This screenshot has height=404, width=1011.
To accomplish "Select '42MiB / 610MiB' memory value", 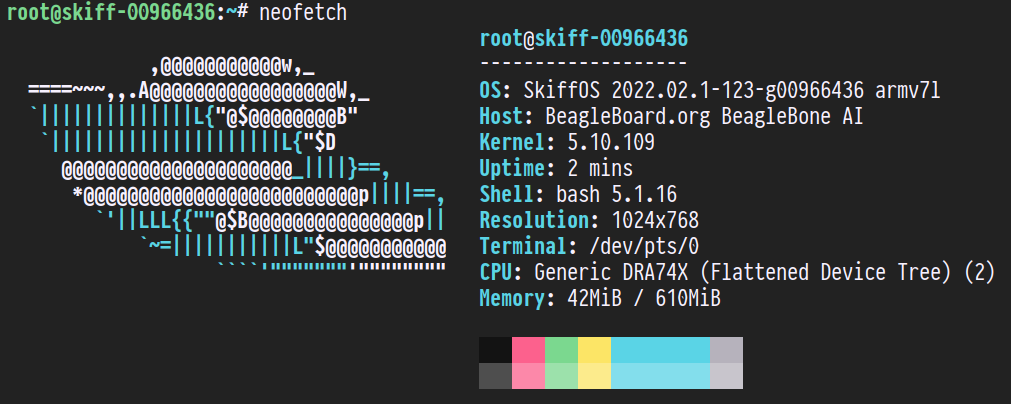I will coord(644,298).
